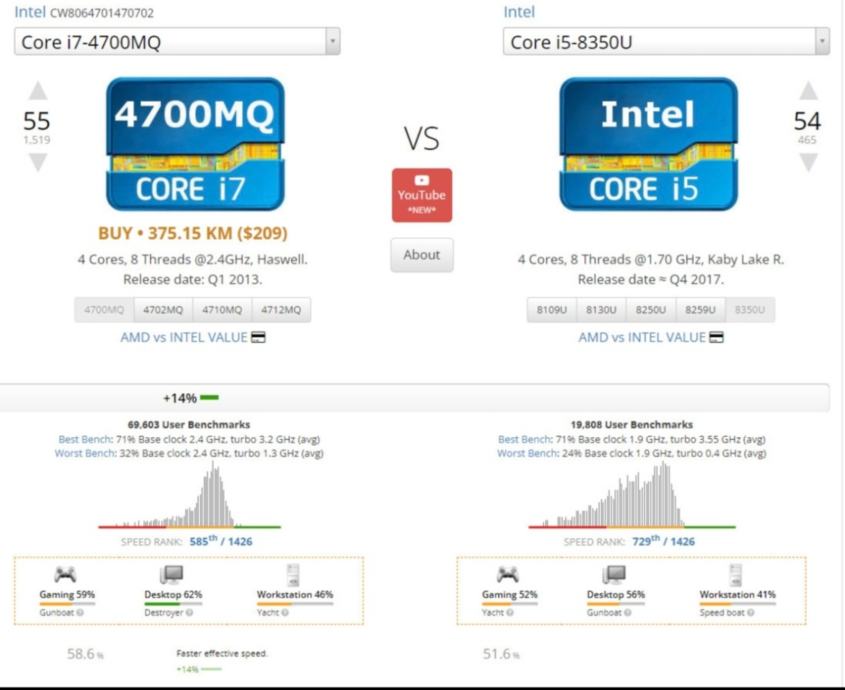Click the Workstation 46% tower icon
Viewport: 845px width, 690px height.
294,574
